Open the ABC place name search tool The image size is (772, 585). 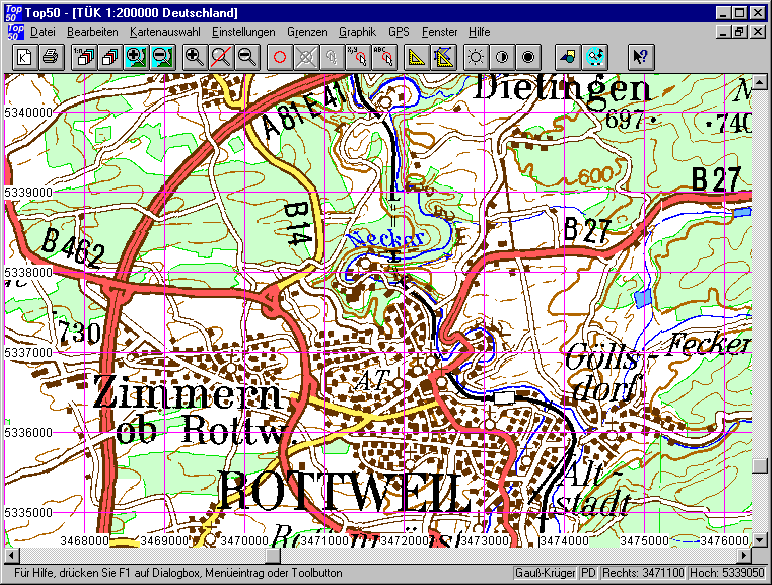coord(384,57)
